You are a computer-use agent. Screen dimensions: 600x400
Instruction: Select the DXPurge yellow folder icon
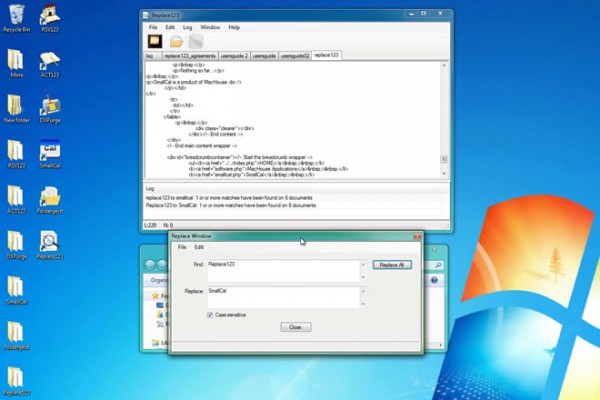pyautogui.click(x=16, y=245)
